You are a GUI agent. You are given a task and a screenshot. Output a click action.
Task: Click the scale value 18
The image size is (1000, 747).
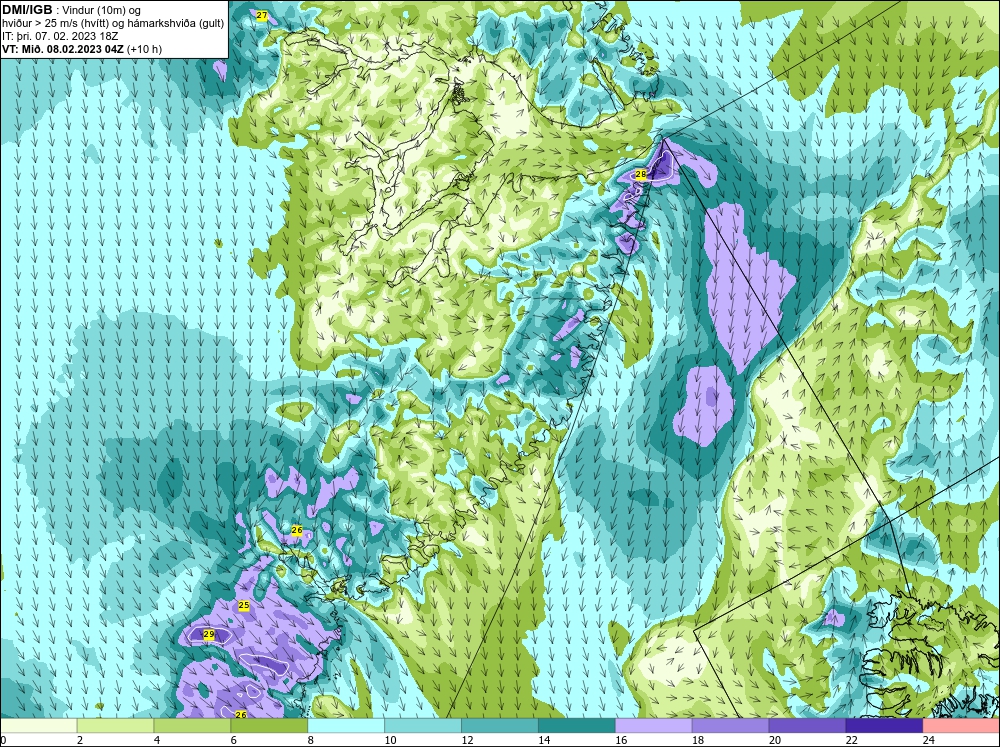coord(698,740)
